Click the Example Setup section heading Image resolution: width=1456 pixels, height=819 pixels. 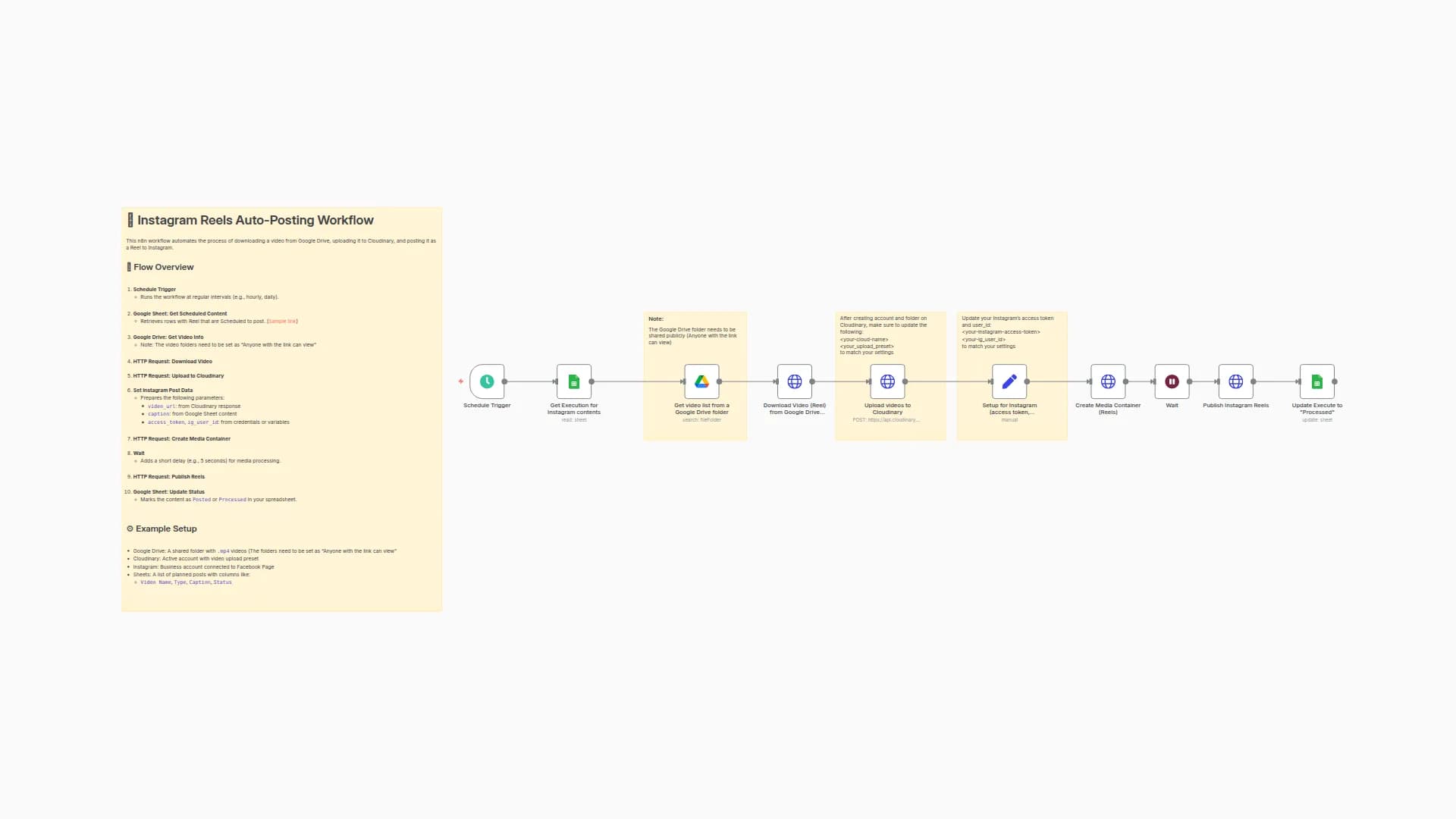click(x=165, y=529)
